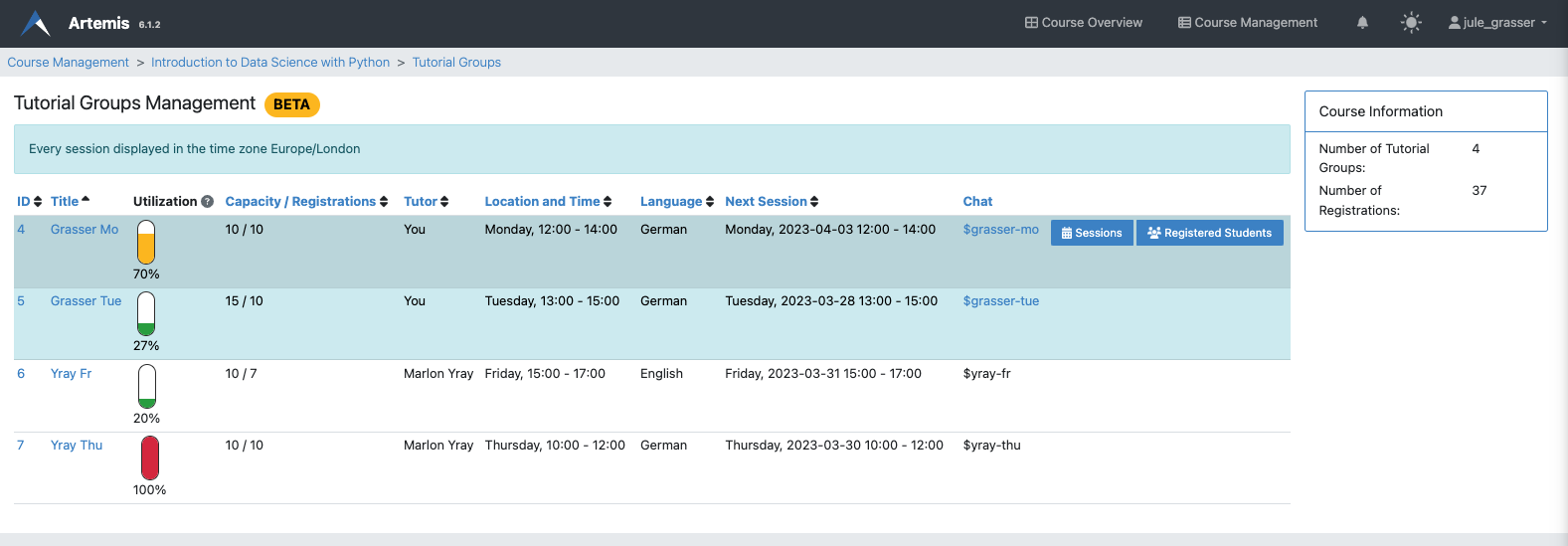This screenshot has height=546, width=1568.
Task: Sort table by Tutor column
Action: [426, 202]
